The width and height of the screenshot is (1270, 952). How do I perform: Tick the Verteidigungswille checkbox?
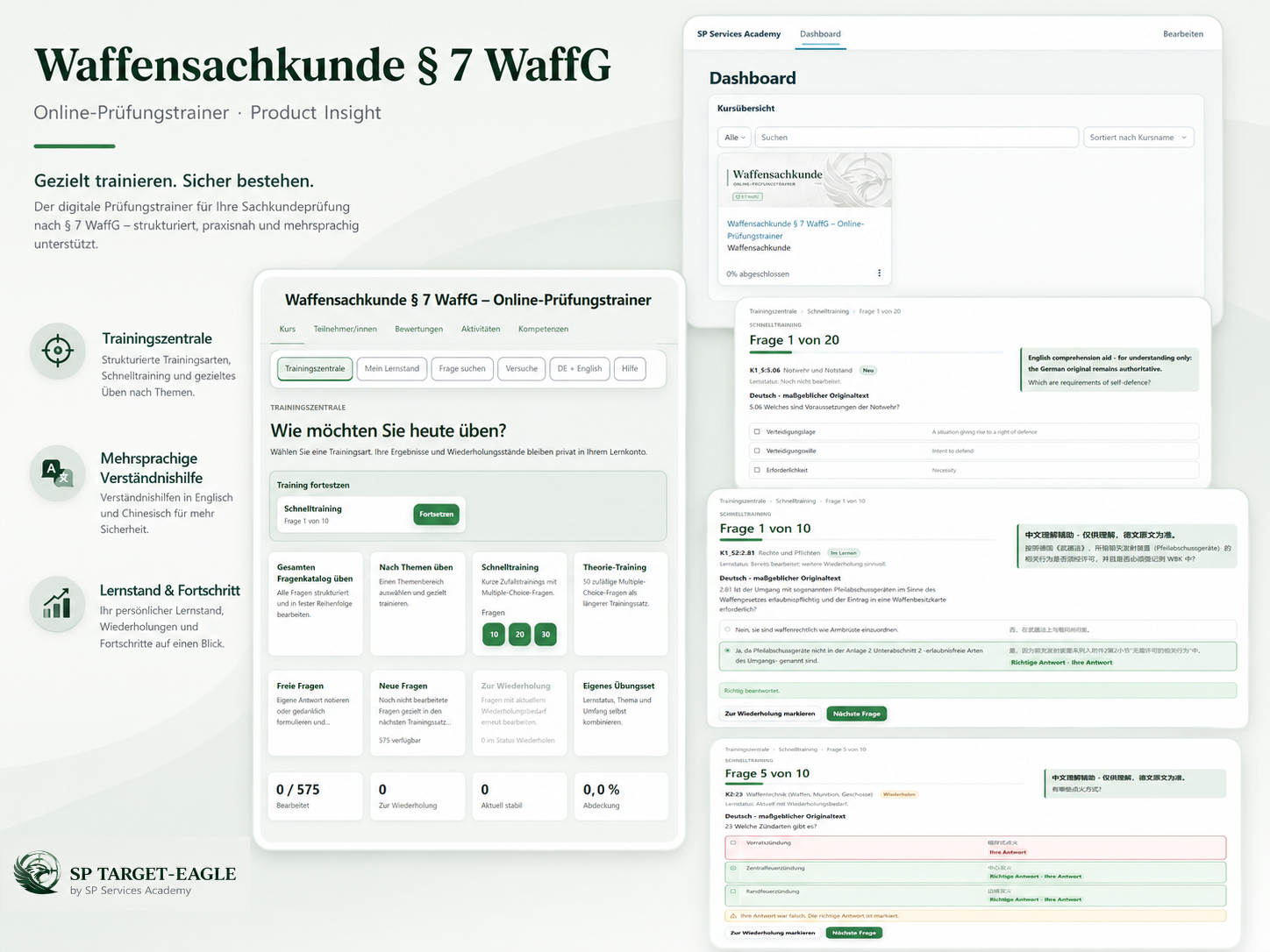coord(756,451)
